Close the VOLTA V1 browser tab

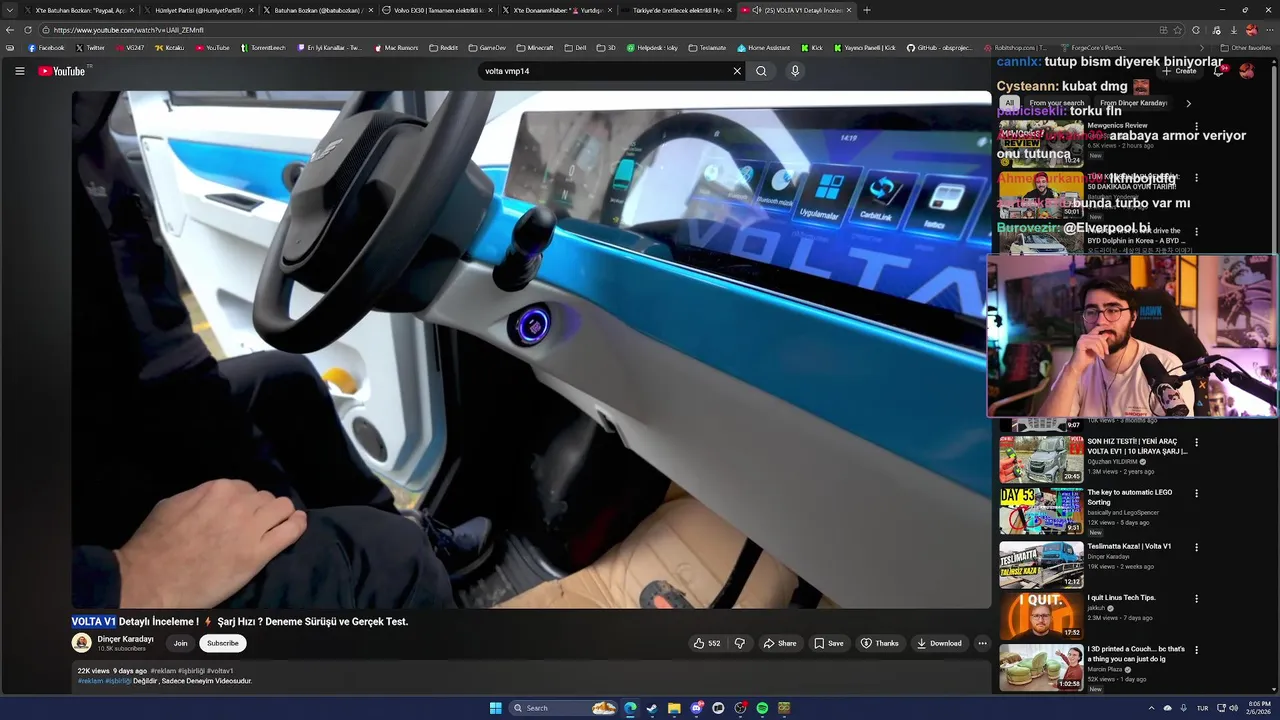click(849, 10)
